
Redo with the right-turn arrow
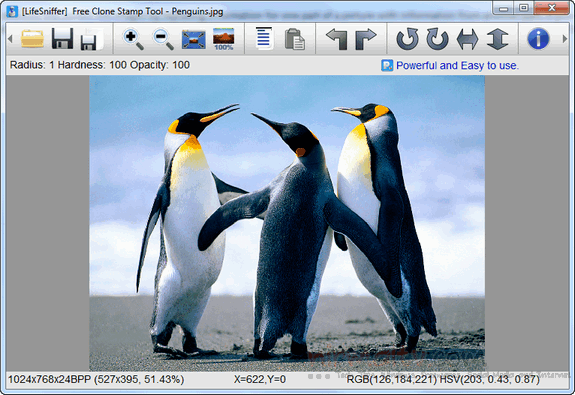tap(366, 39)
